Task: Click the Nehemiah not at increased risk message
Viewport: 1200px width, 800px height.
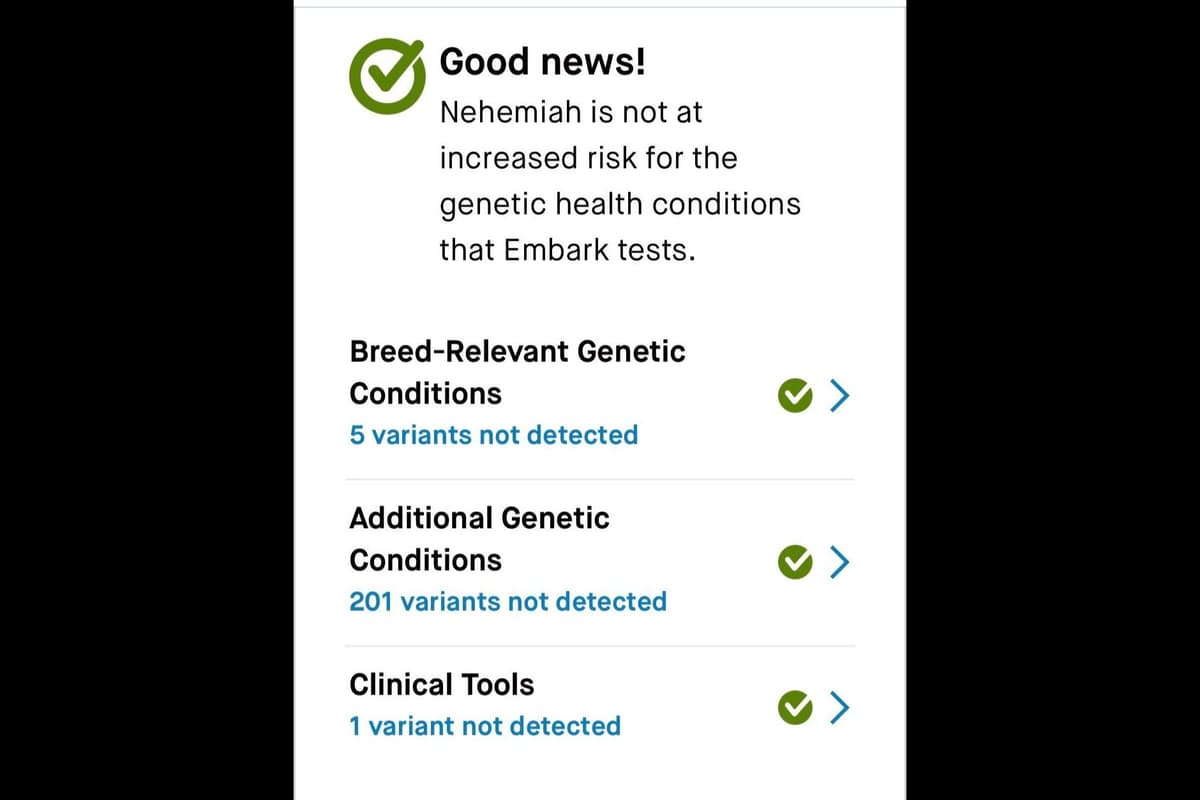Action: pyautogui.click(x=620, y=181)
